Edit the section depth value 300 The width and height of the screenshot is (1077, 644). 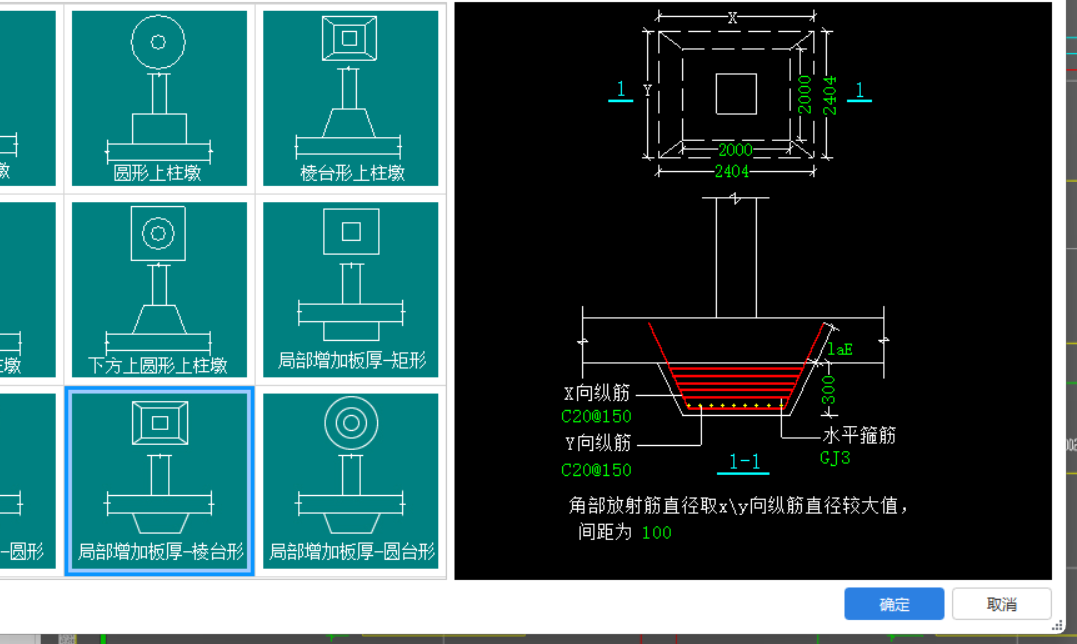pyautogui.click(x=828, y=391)
